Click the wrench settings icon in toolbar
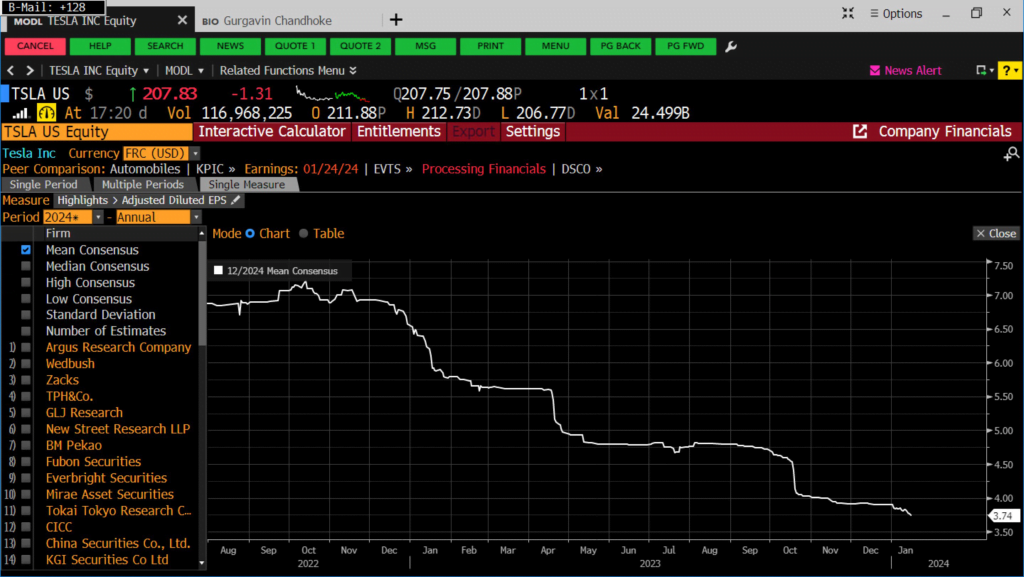Image resolution: width=1024 pixels, height=577 pixels. click(731, 46)
